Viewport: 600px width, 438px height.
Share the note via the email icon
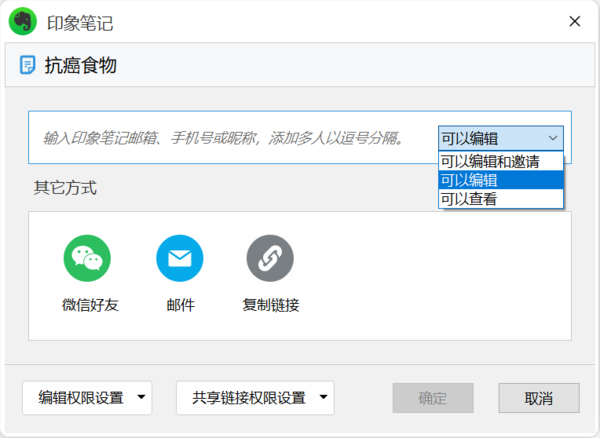pyautogui.click(x=180, y=258)
